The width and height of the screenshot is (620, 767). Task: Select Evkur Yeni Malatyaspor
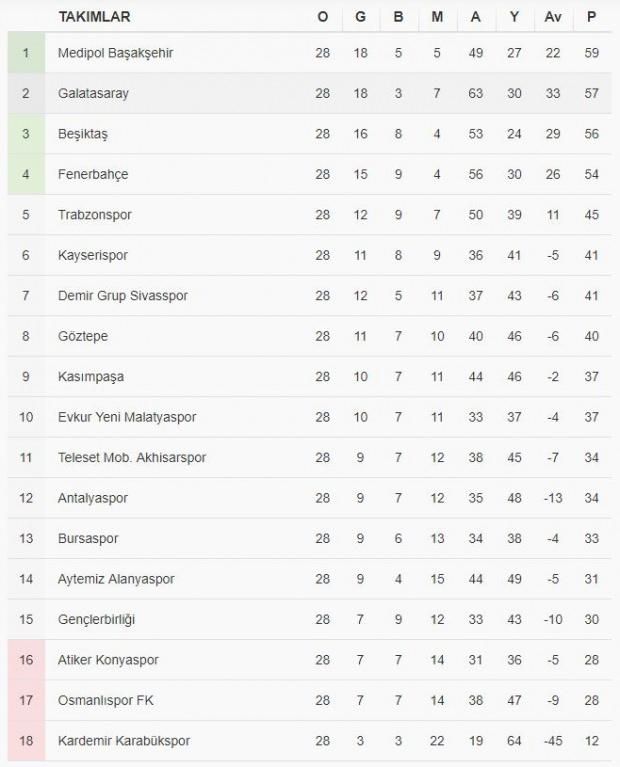[x=127, y=417]
